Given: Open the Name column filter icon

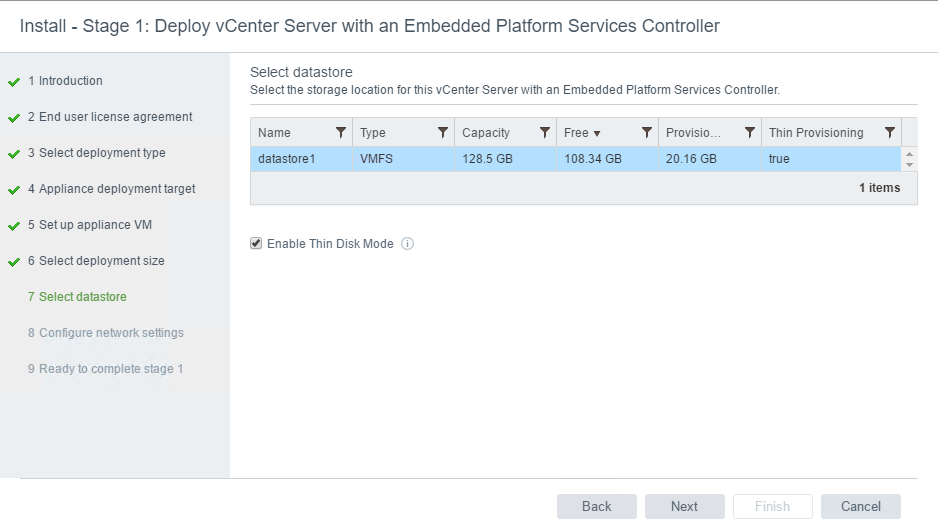Looking at the screenshot, I should pyautogui.click(x=340, y=133).
